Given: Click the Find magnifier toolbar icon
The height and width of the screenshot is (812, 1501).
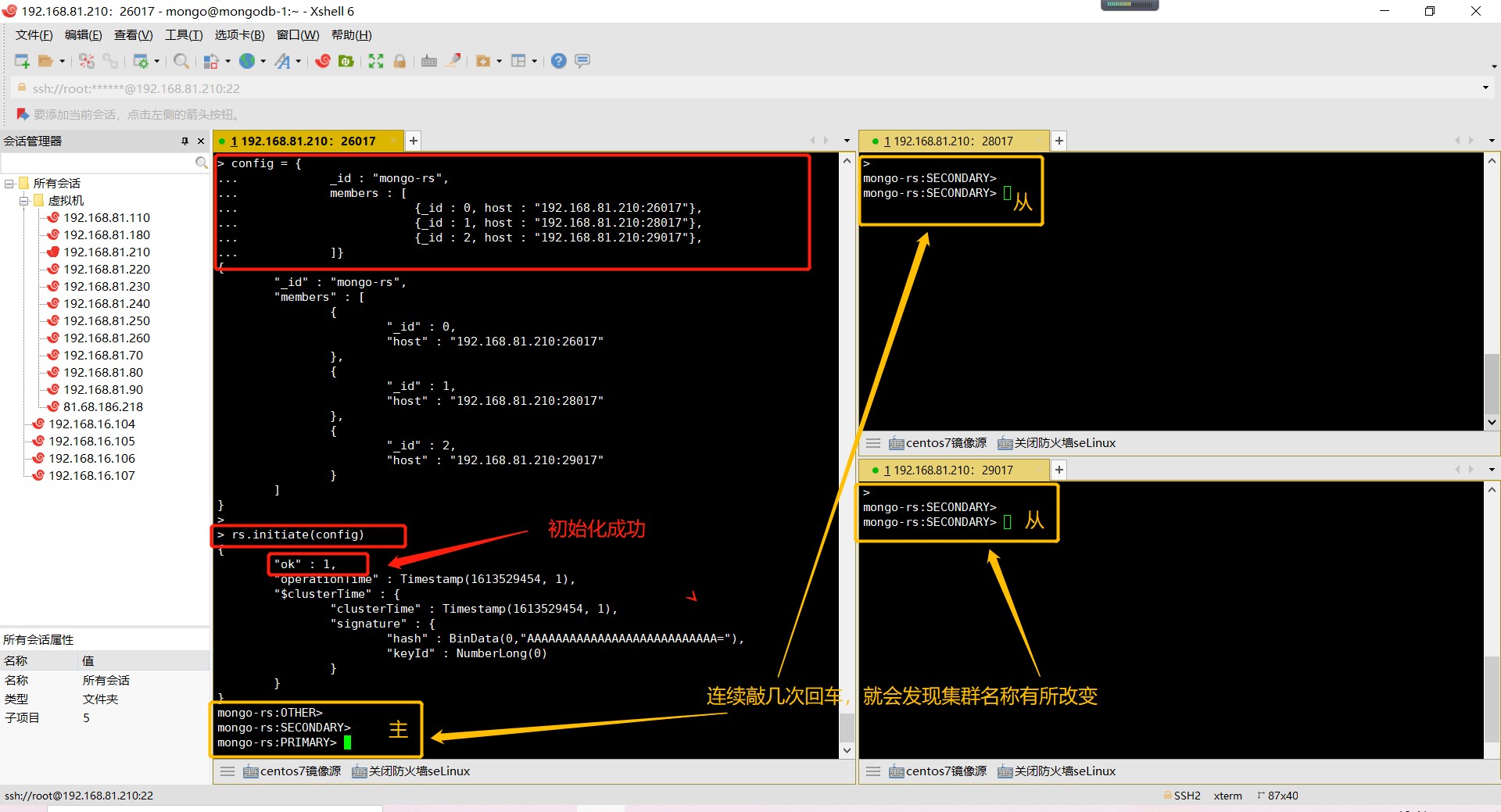Looking at the screenshot, I should click(181, 61).
